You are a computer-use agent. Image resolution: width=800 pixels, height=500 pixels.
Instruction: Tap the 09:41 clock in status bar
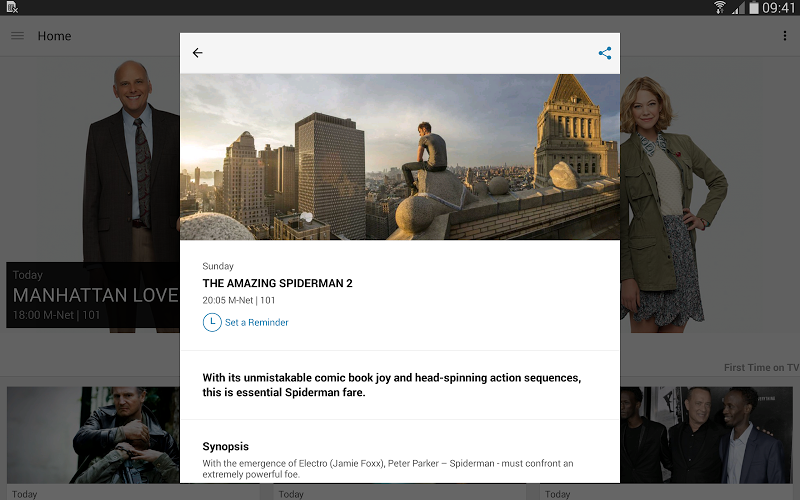(x=778, y=8)
